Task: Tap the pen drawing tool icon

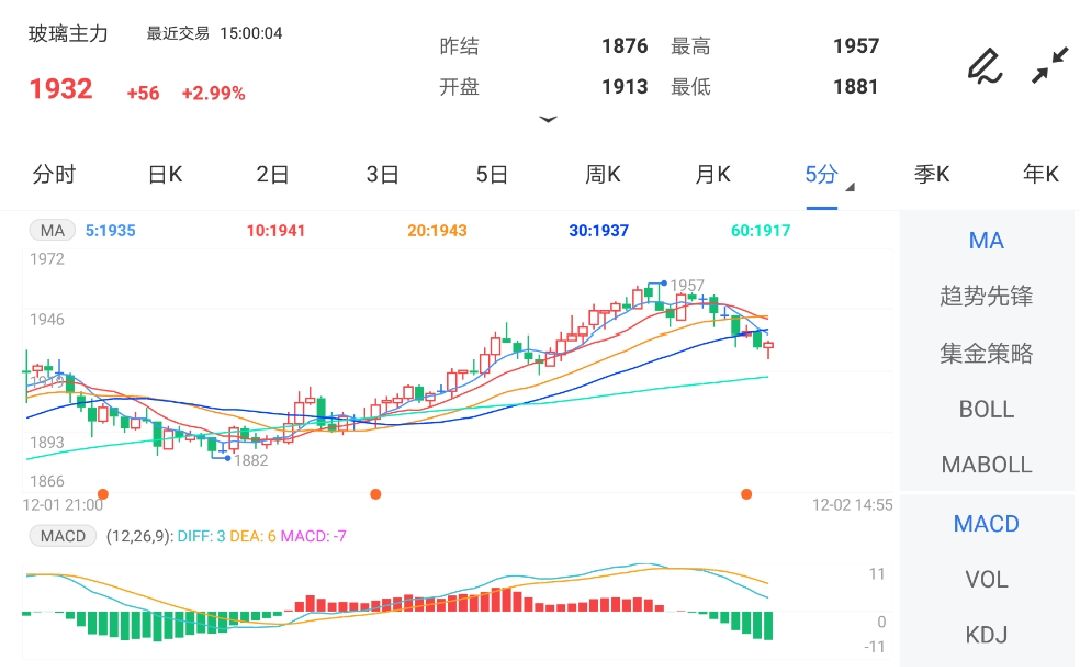Action: [984, 66]
